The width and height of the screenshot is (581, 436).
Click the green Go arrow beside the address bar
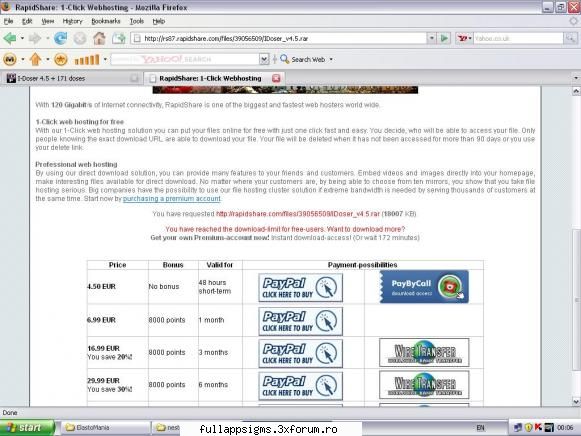tap(444, 38)
